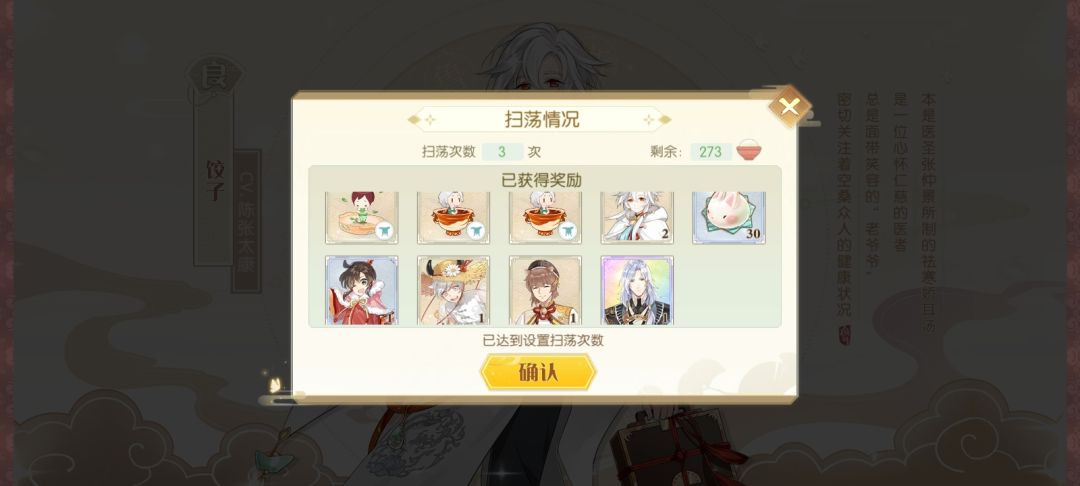The width and height of the screenshot is (1080, 486).
Task: View the girl in red winter cloak reward
Action: pos(362,290)
